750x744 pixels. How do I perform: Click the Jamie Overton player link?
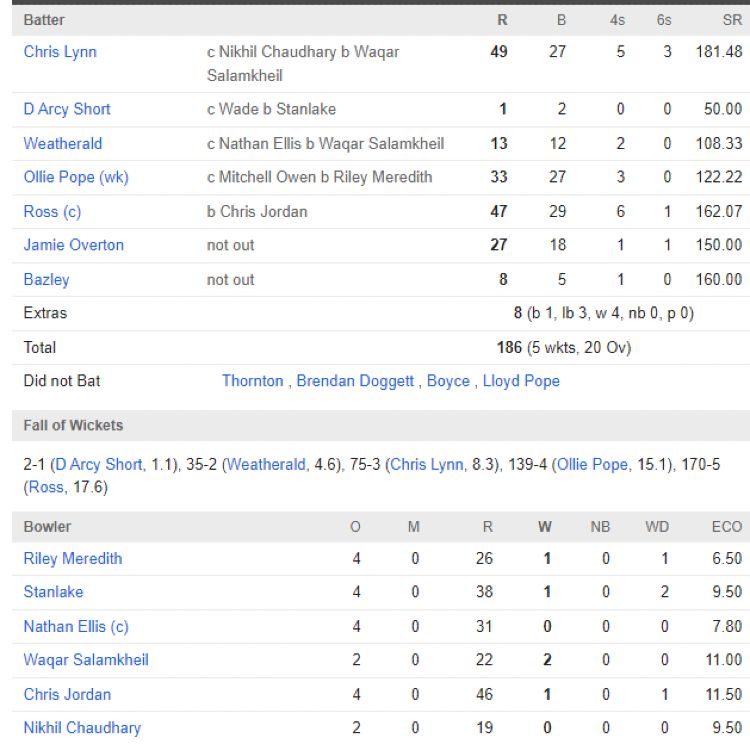(74, 245)
